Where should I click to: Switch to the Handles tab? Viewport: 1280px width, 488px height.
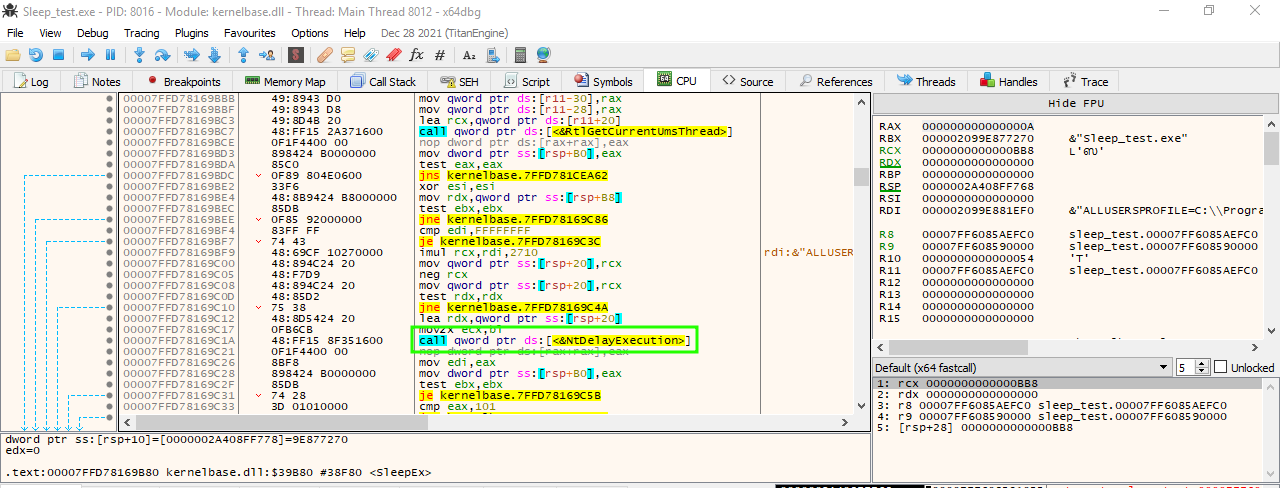click(1009, 82)
